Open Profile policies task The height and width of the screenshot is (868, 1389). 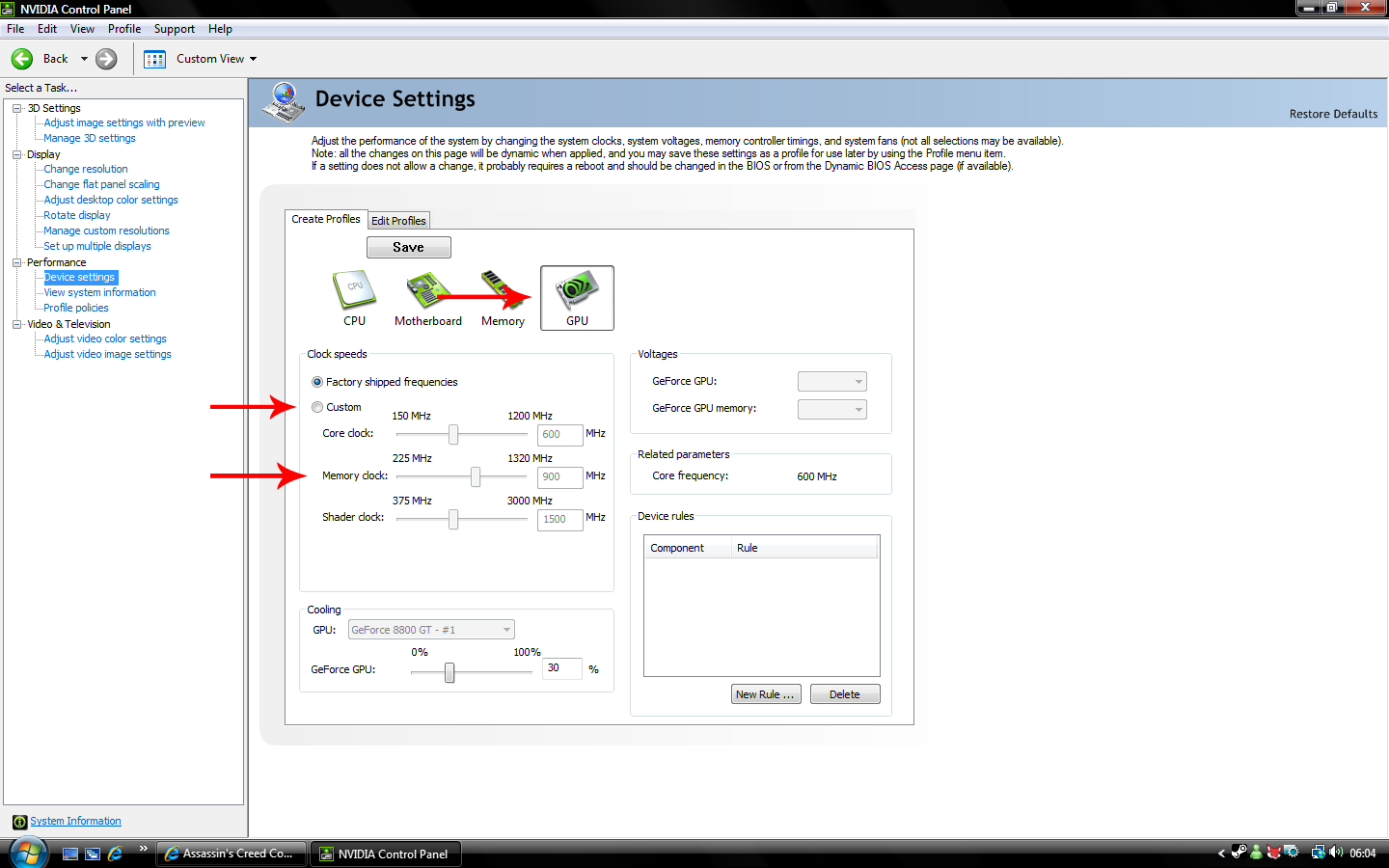coord(76,308)
